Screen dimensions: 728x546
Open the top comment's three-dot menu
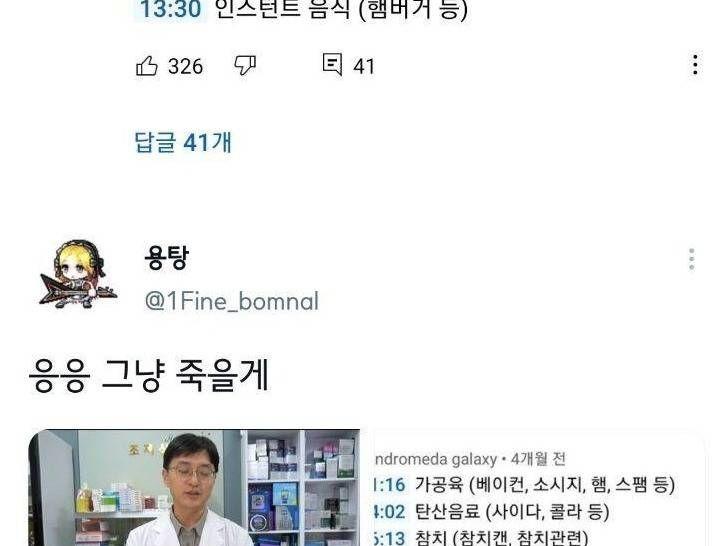click(x=695, y=65)
